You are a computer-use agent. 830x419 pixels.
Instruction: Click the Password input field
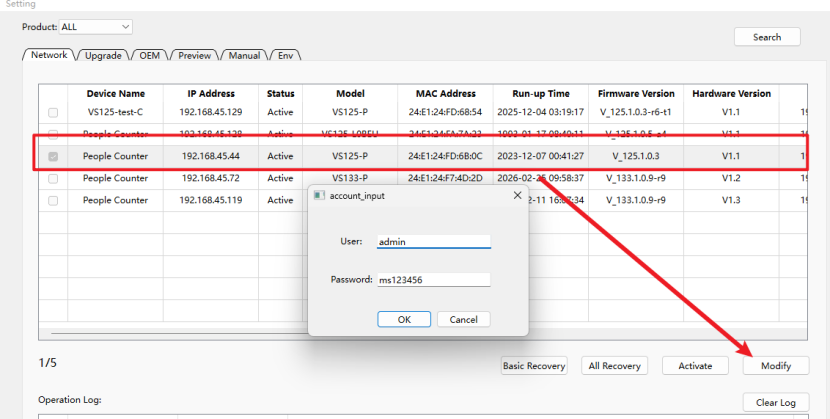click(x=434, y=280)
